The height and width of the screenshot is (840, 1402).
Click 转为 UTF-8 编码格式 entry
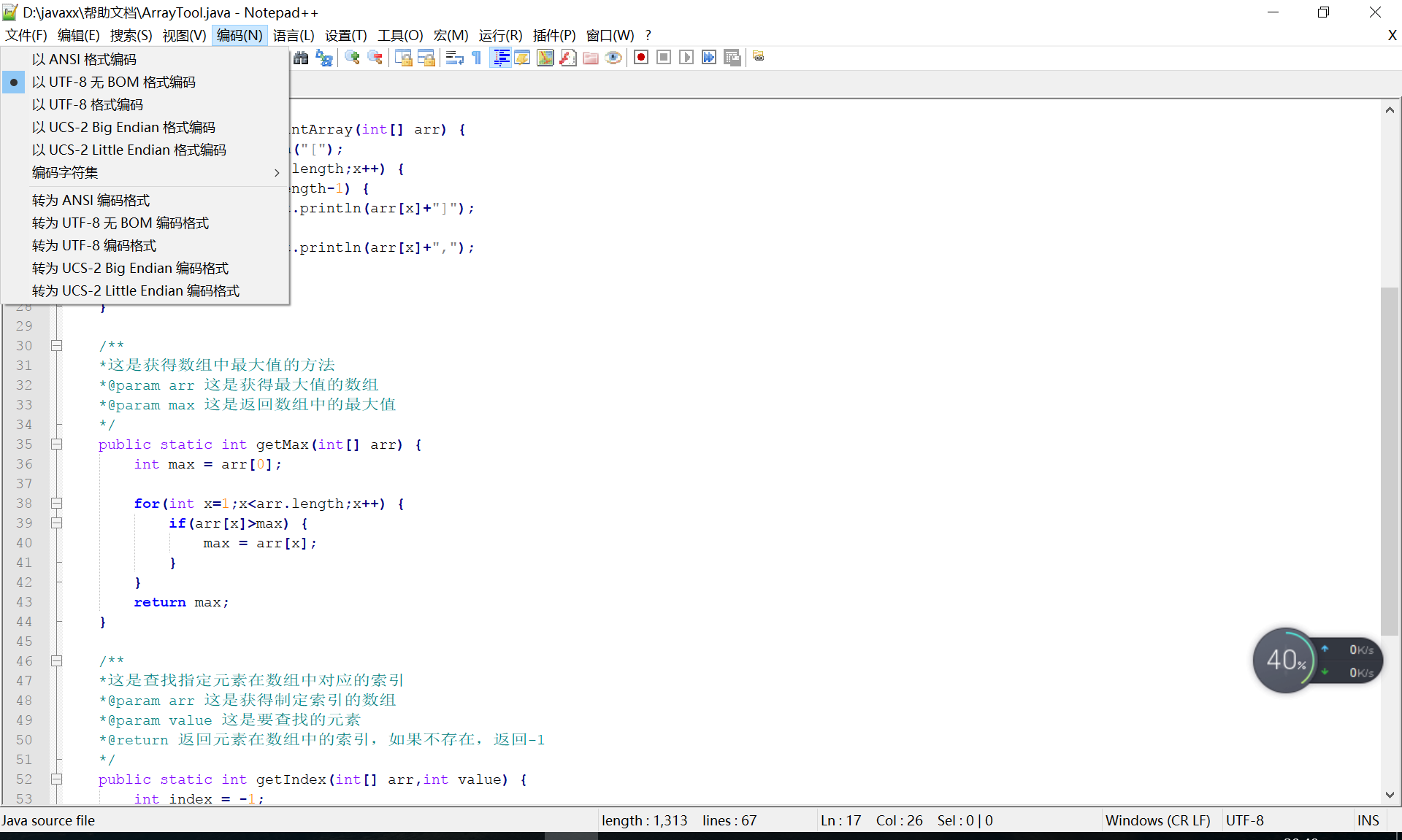click(x=145, y=245)
